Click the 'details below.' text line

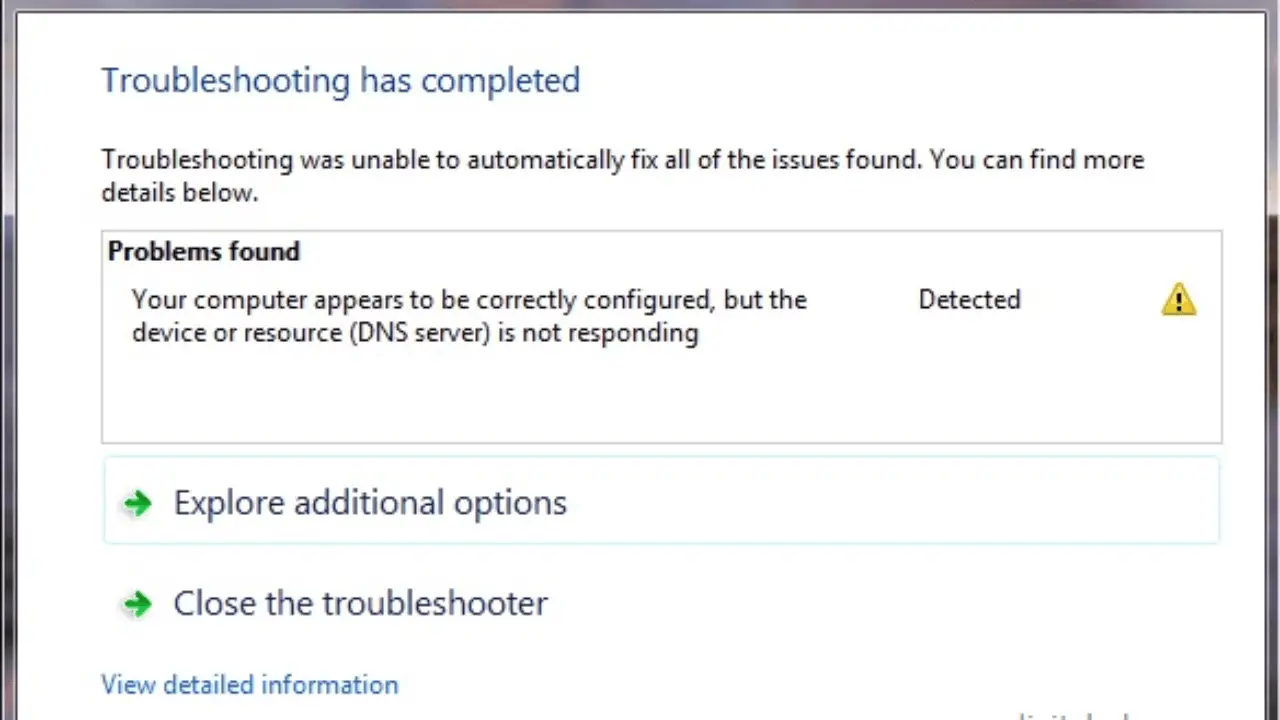click(180, 192)
